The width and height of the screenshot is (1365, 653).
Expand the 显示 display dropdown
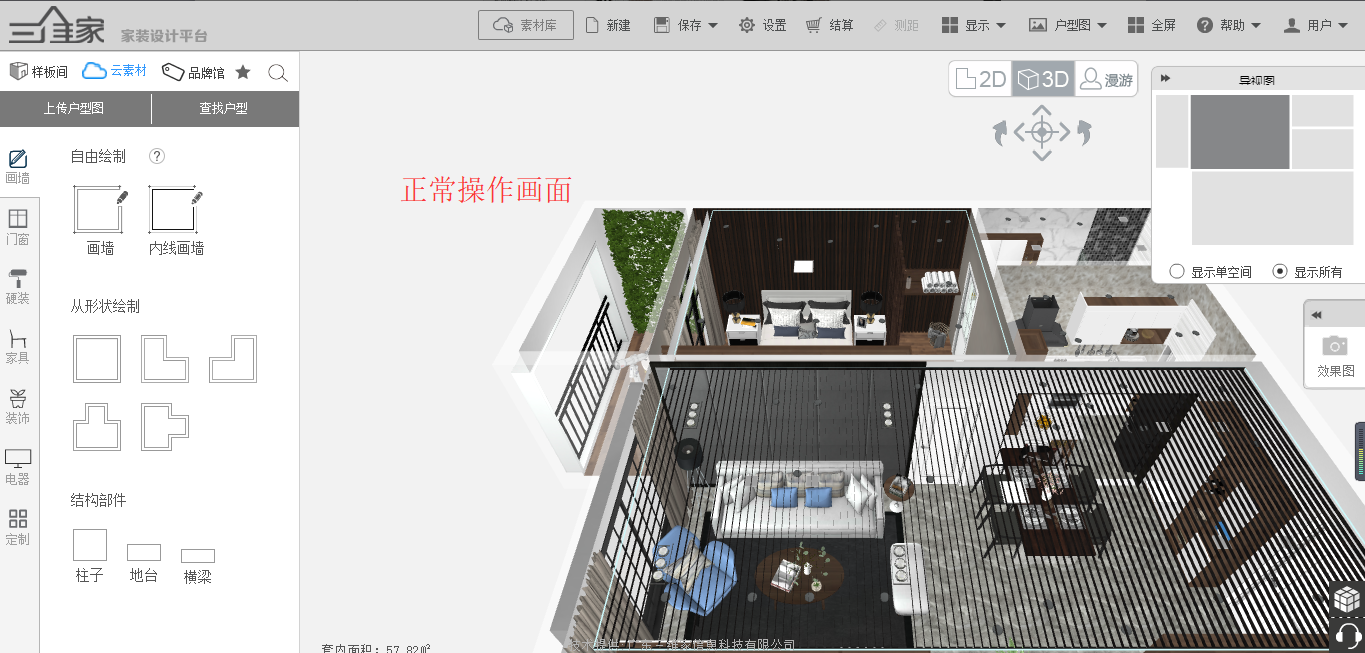tap(974, 25)
